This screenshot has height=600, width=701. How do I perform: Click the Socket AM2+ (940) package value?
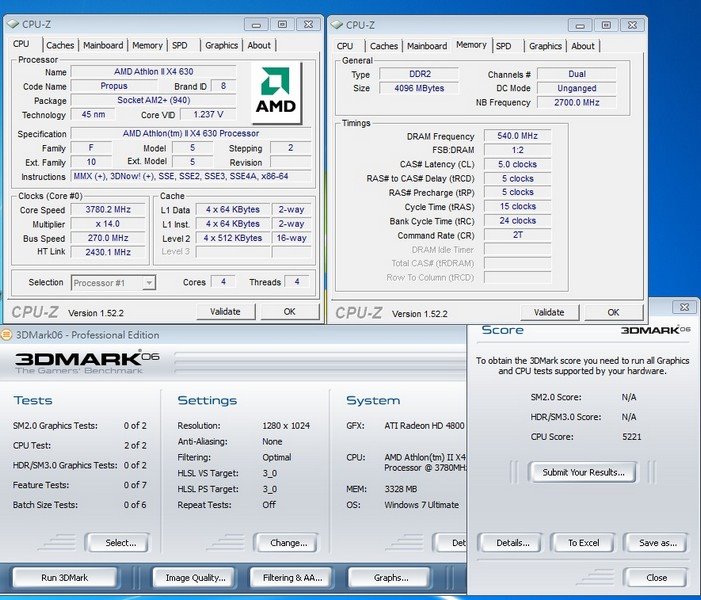[x=153, y=100]
